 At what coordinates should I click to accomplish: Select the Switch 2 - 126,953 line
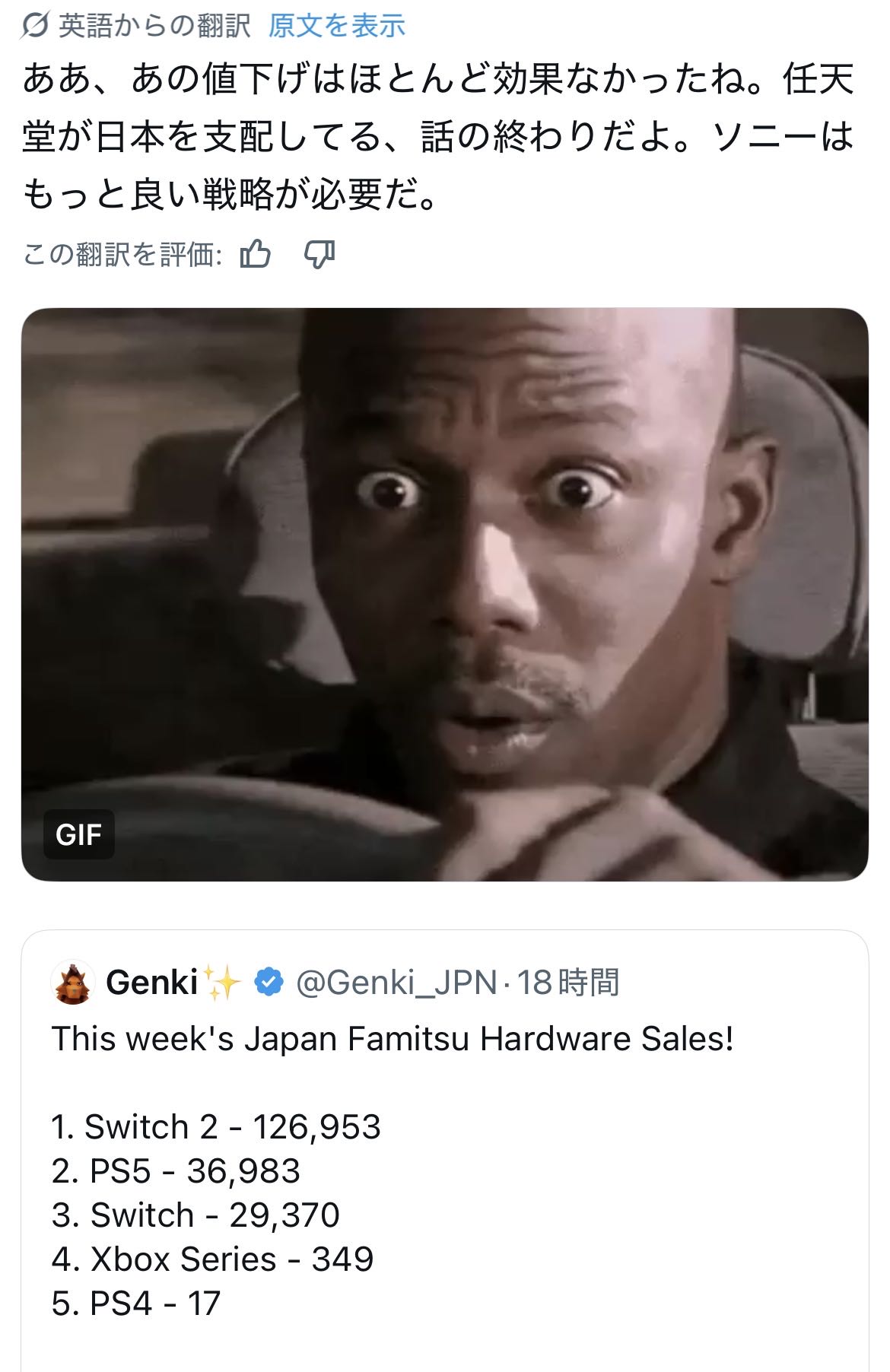pyautogui.click(x=216, y=1126)
